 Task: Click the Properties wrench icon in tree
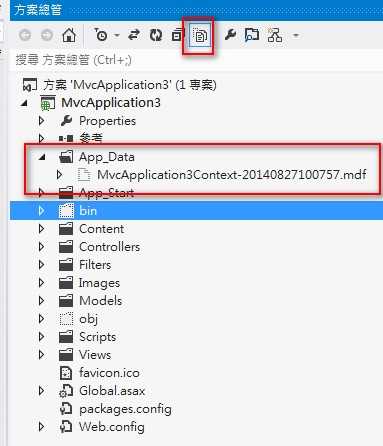click(x=66, y=121)
